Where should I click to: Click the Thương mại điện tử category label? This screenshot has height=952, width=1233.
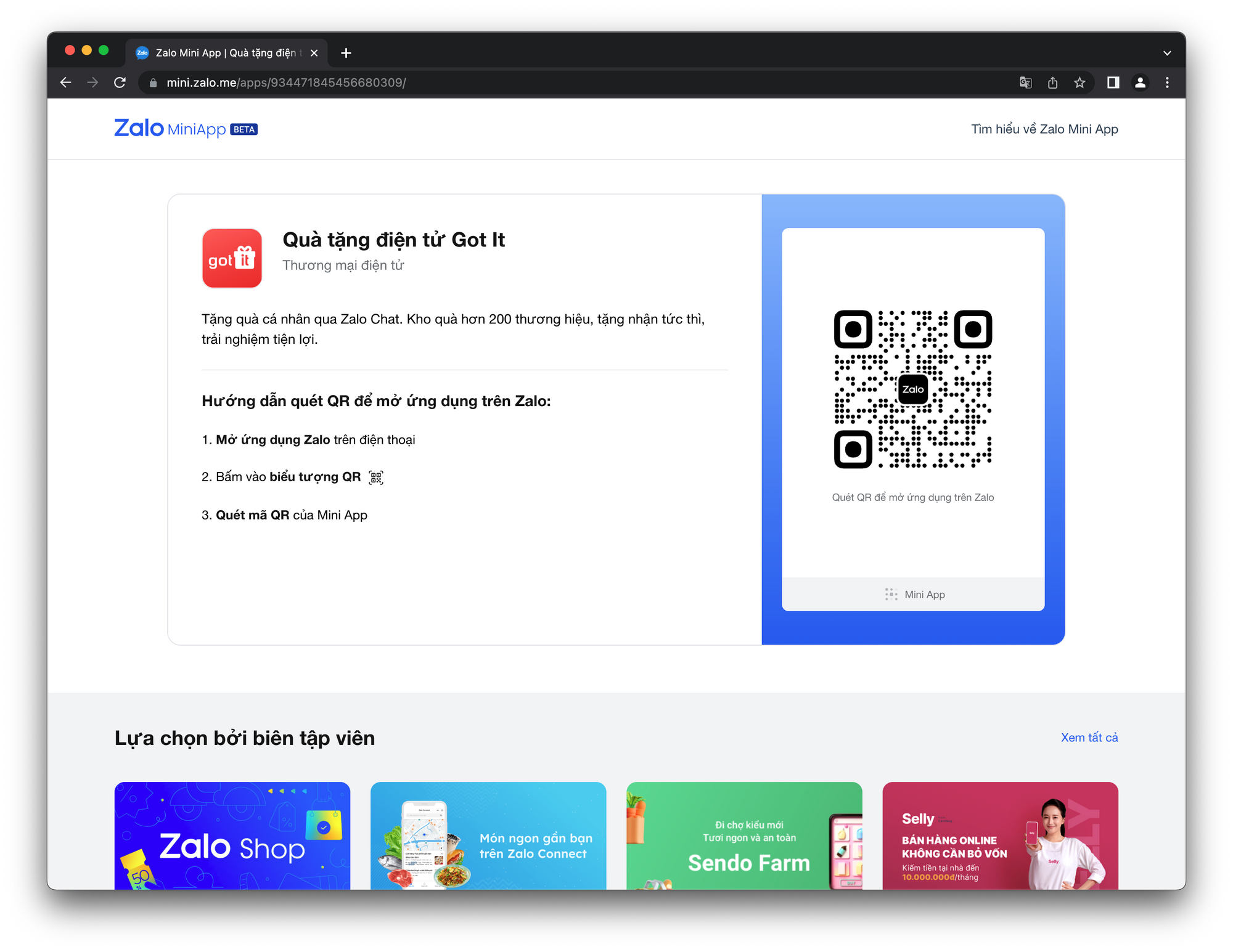(x=343, y=265)
